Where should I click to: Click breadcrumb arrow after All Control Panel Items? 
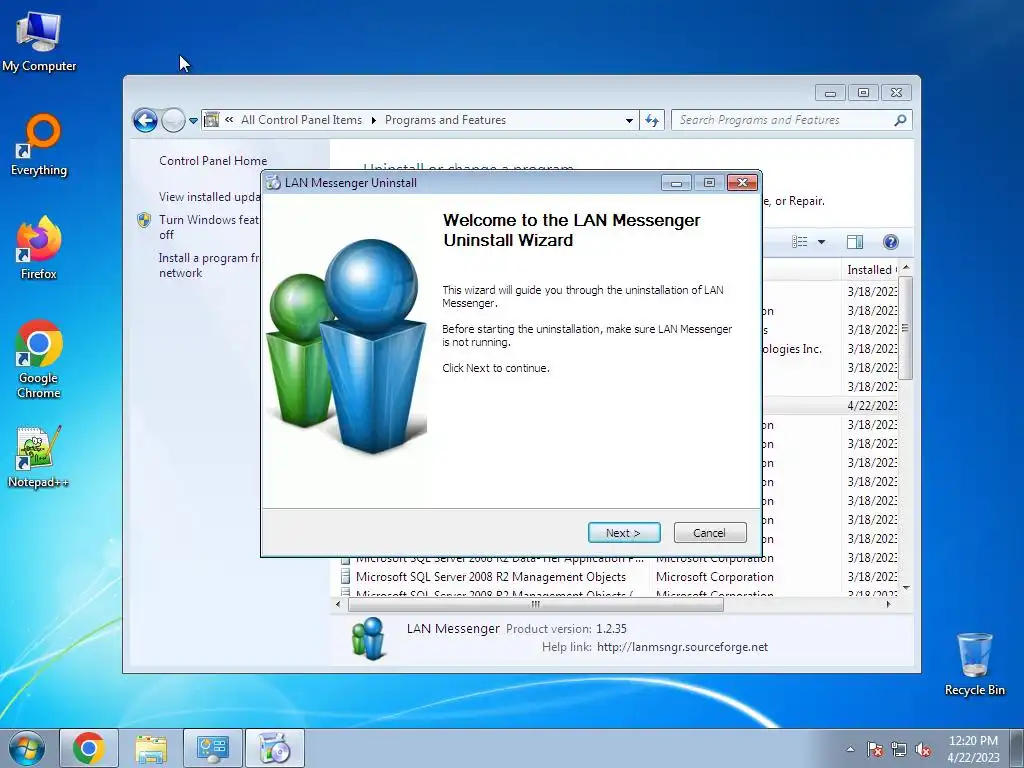(374, 120)
